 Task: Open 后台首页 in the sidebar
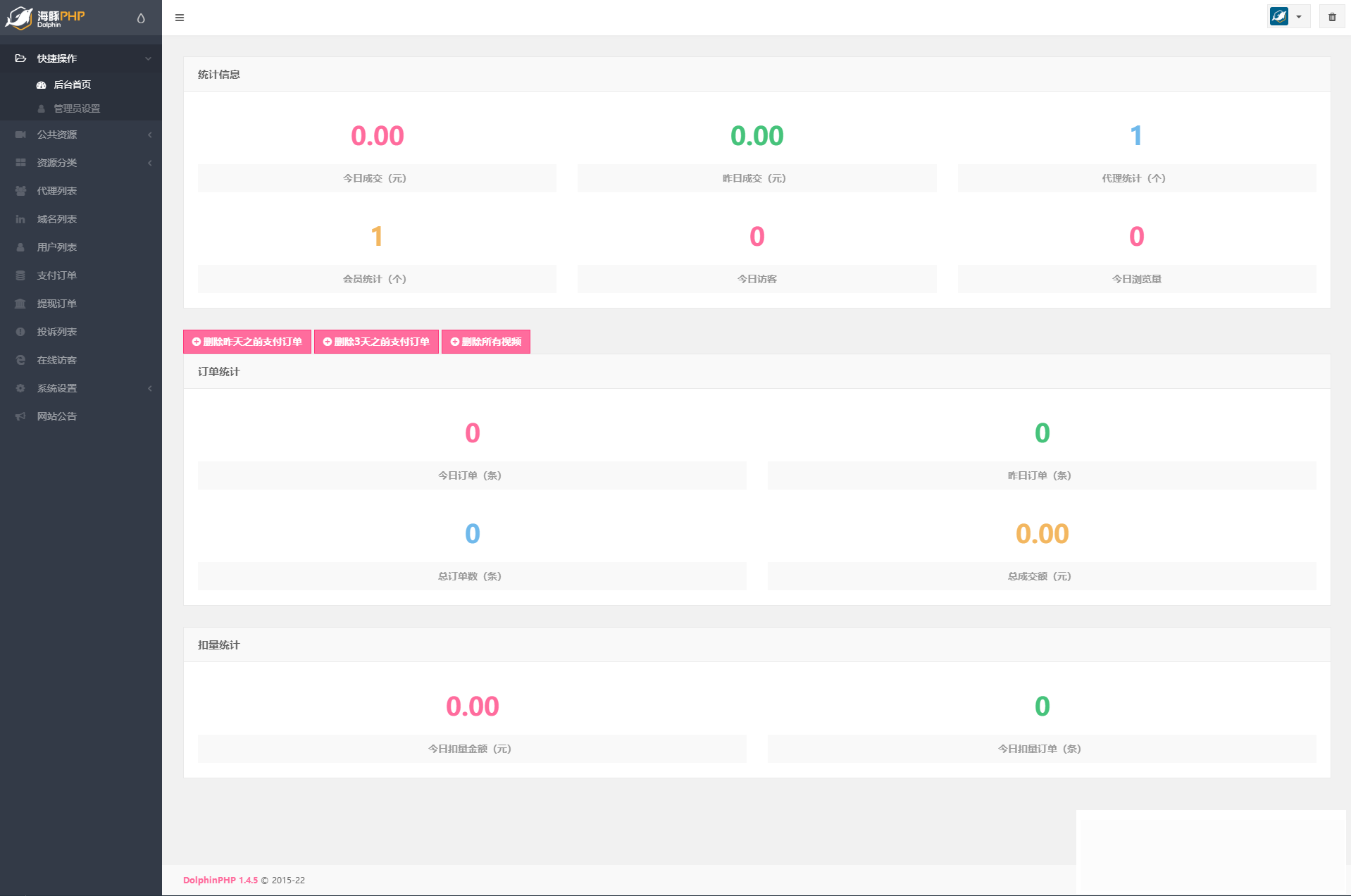pos(72,85)
